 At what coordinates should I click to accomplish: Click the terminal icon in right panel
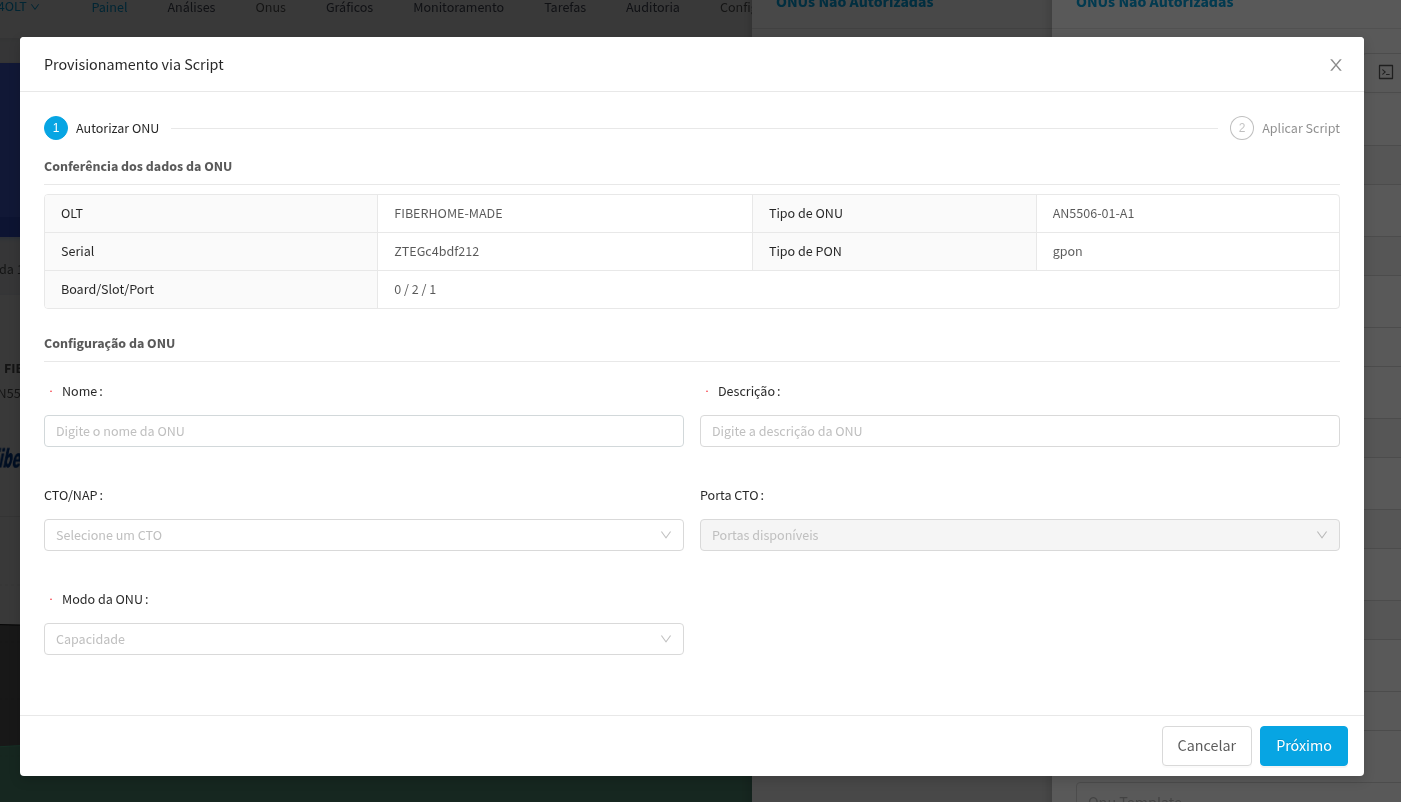point(1385,72)
